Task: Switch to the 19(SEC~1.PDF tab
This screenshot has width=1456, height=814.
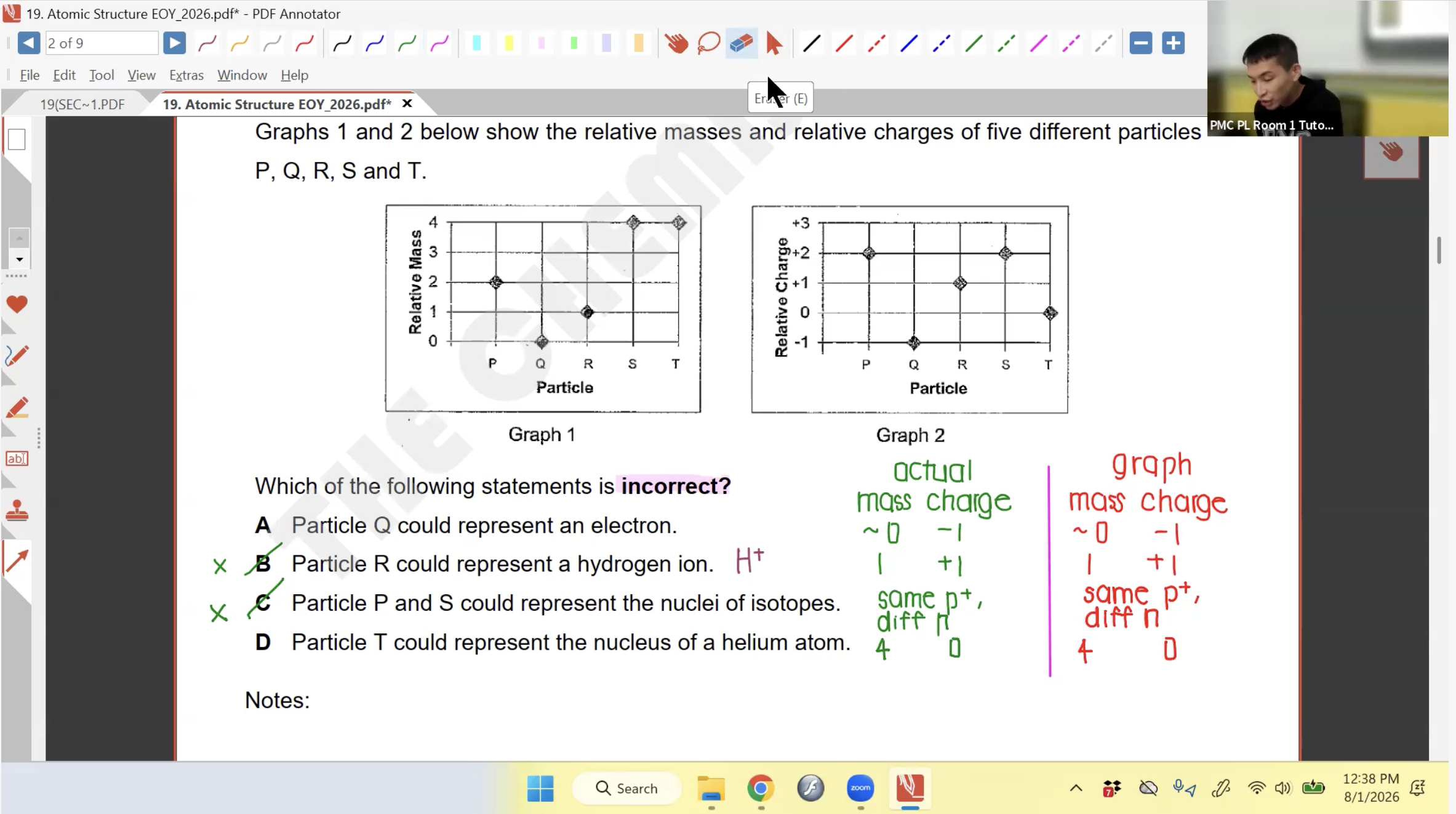Action: [x=82, y=104]
